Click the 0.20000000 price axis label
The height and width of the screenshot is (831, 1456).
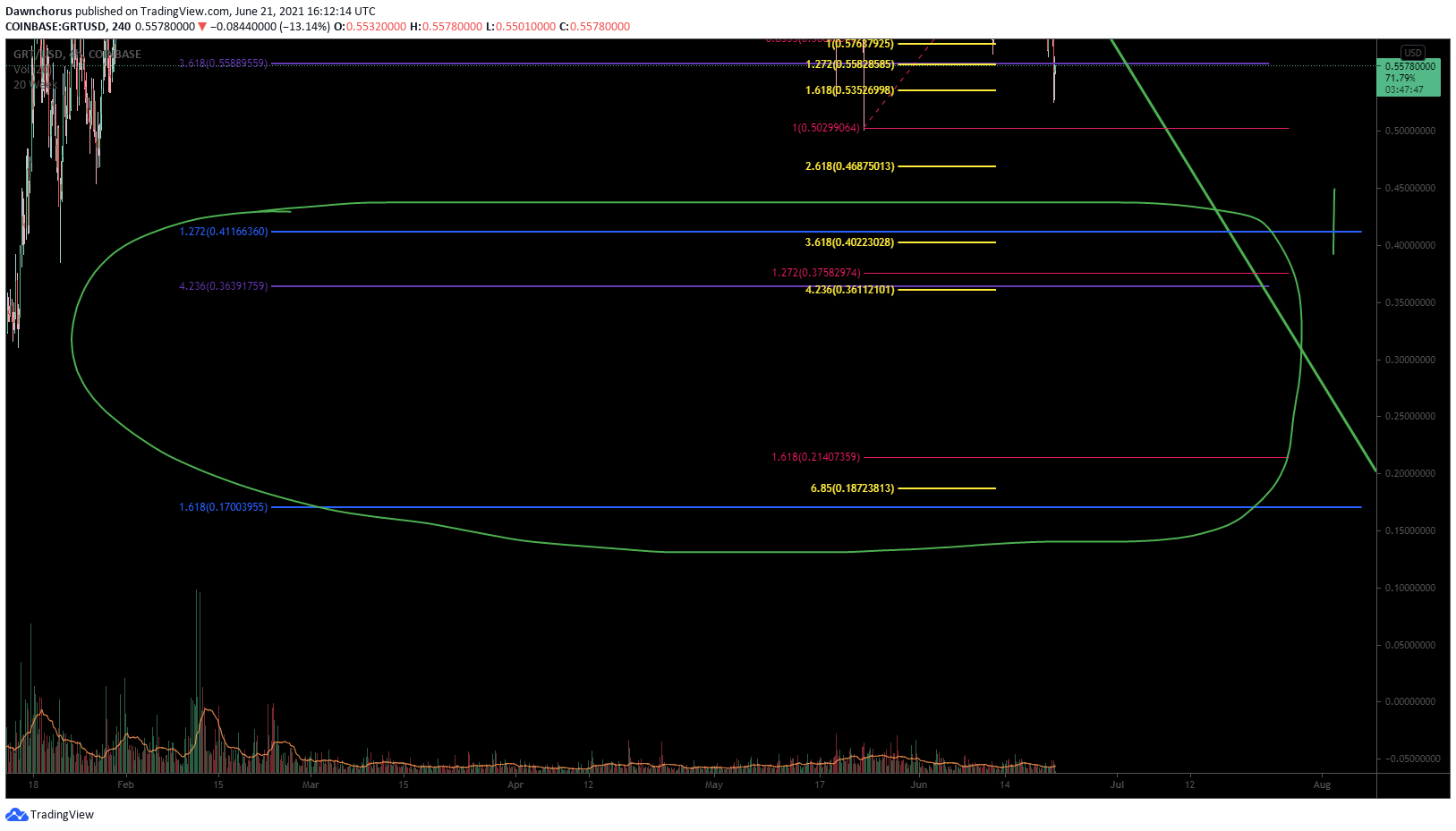1410,473
